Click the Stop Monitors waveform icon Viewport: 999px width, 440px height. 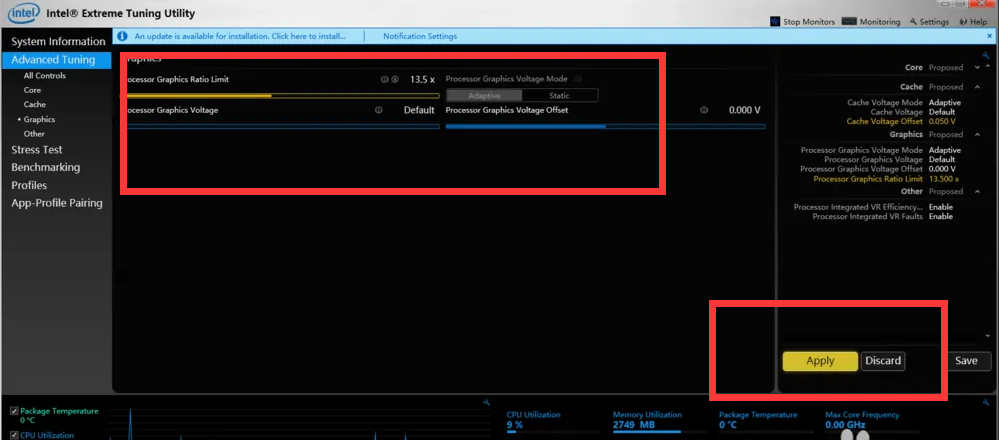pos(775,22)
